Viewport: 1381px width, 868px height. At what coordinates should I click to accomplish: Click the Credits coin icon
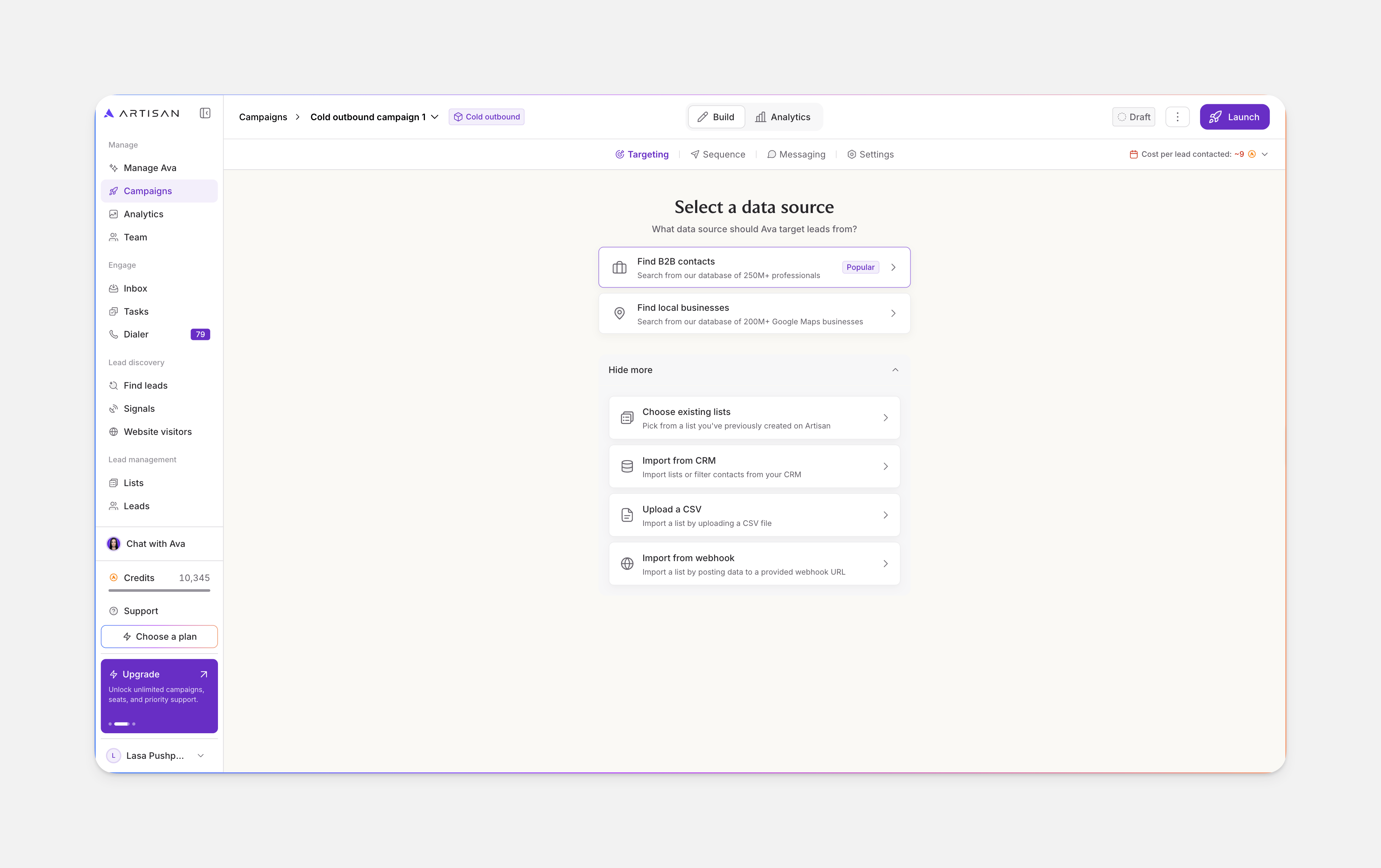(x=113, y=578)
